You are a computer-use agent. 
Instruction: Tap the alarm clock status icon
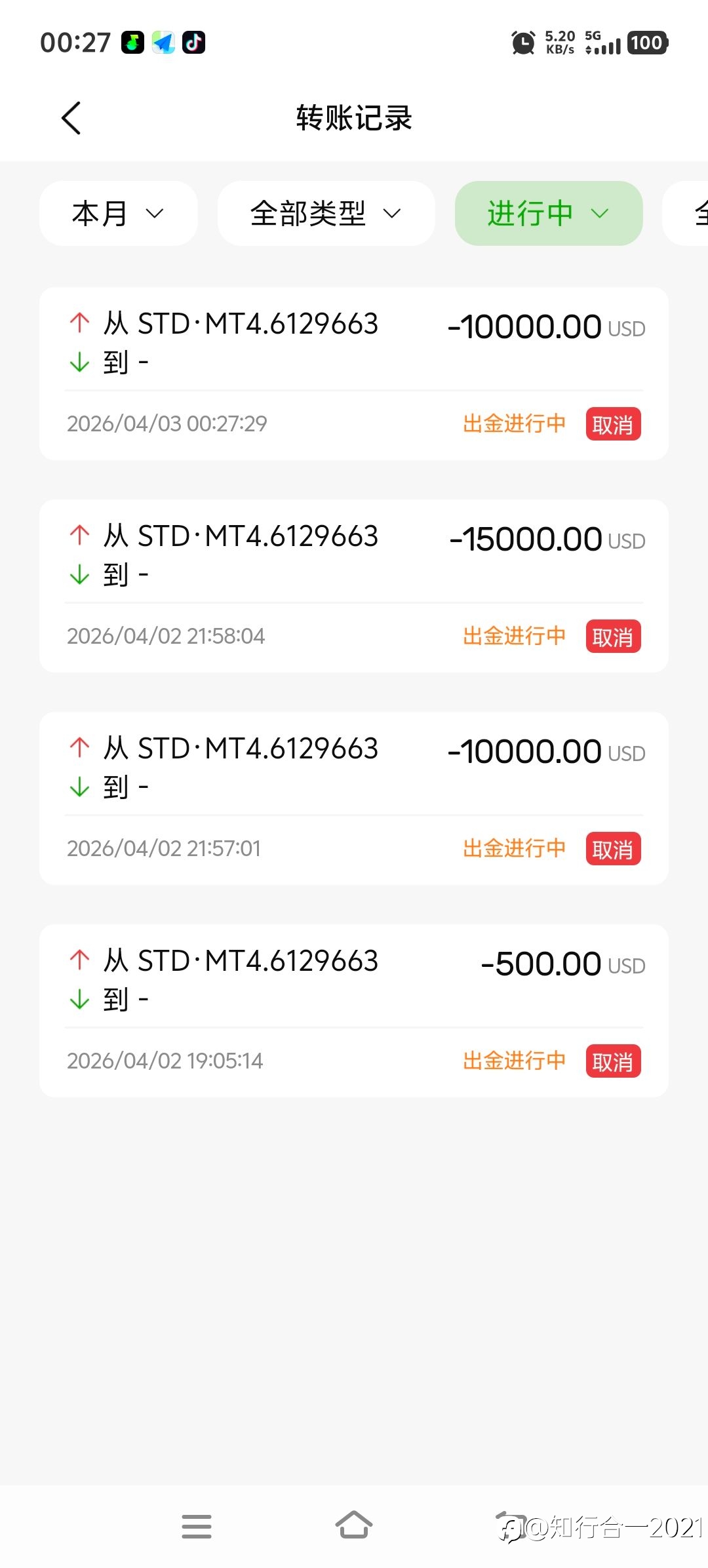(x=523, y=43)
